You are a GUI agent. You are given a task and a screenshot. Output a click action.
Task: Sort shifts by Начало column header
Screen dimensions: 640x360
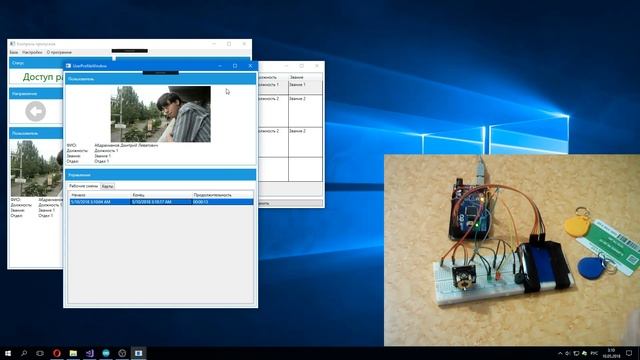(100, 195)
